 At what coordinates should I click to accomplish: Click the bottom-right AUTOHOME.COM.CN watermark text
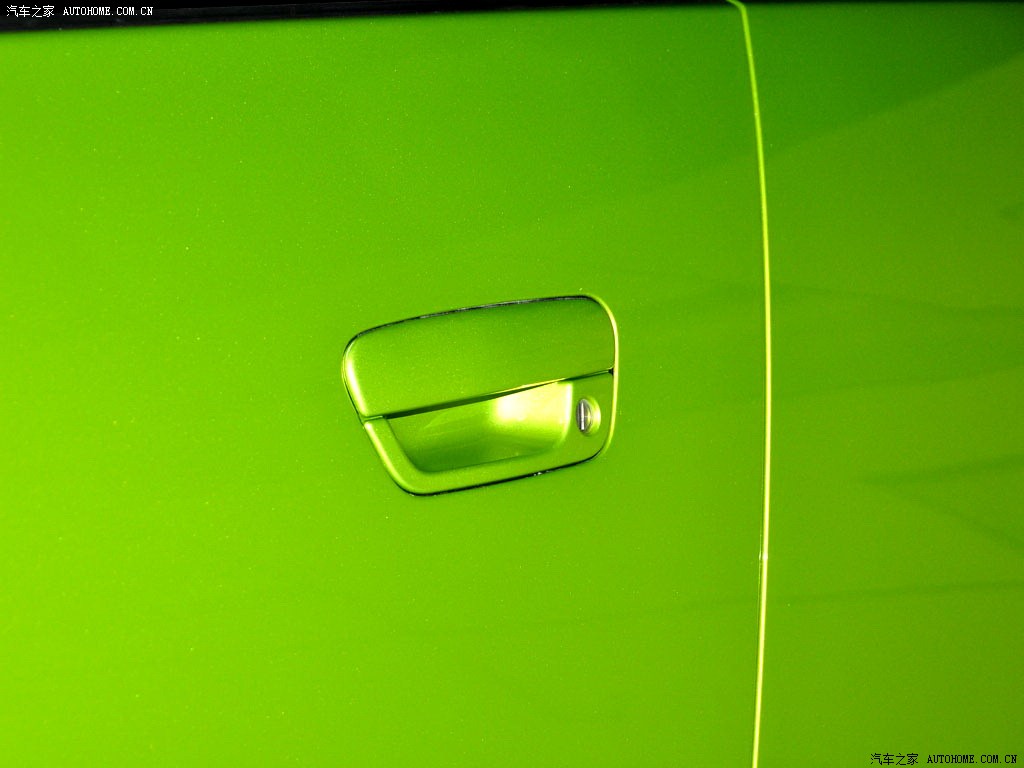click(x=971, y=759)
